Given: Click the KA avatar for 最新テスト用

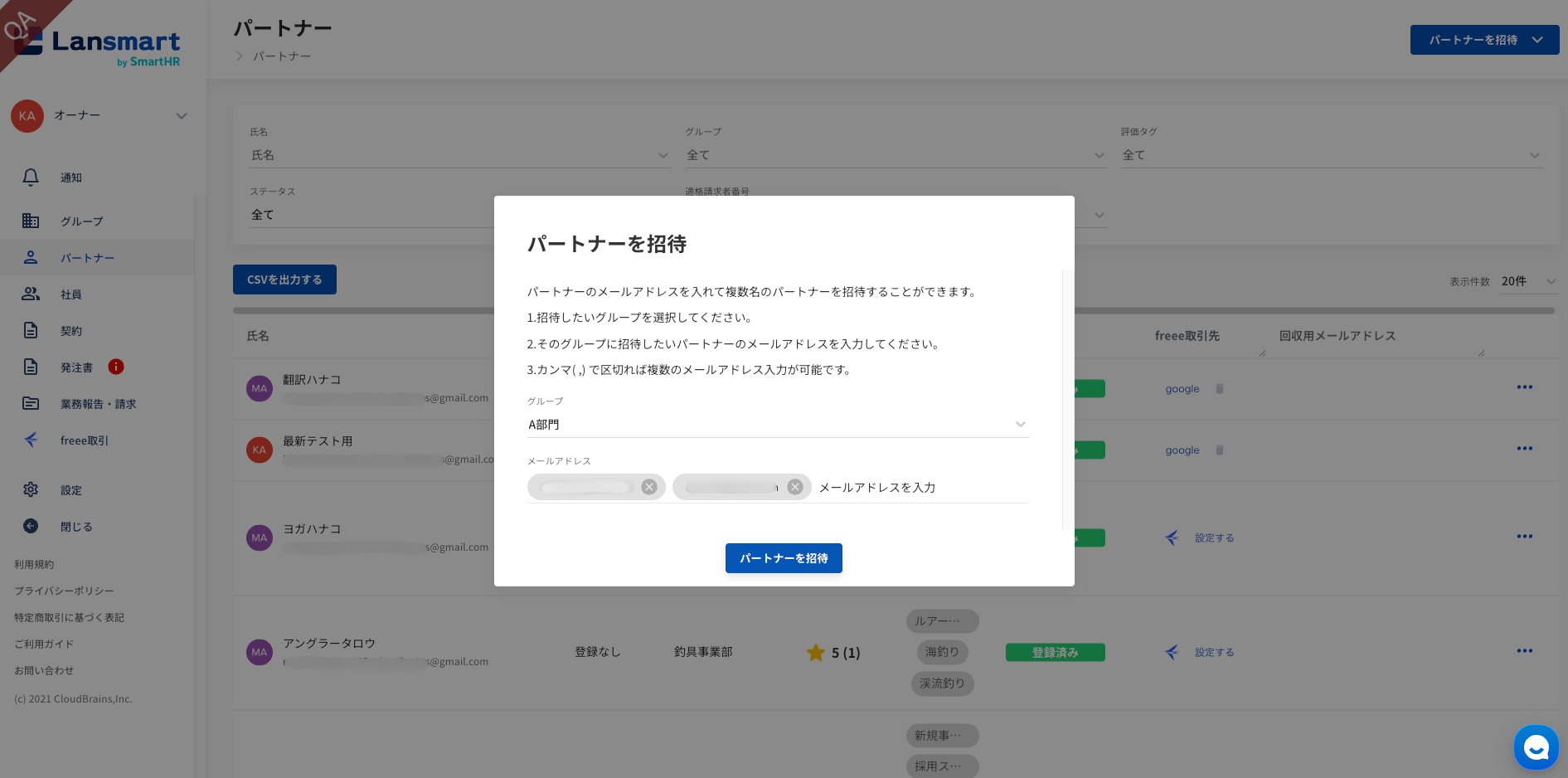Looking at the screenshot, I should [x=260, y=450].
